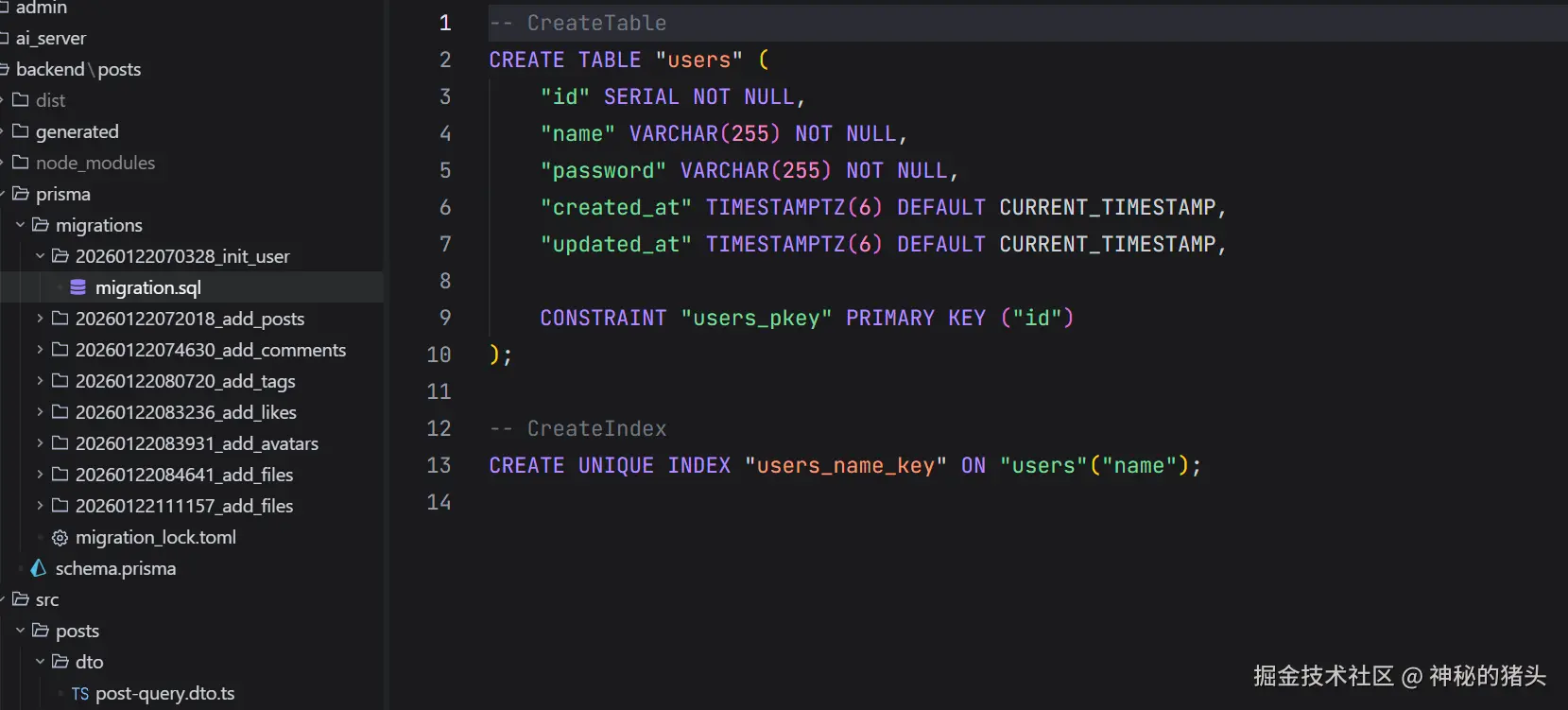This screenshot has height=710, width=1568.
Task: Expand the 20260122084641_add_files chevron
Action: click(40, 475)
